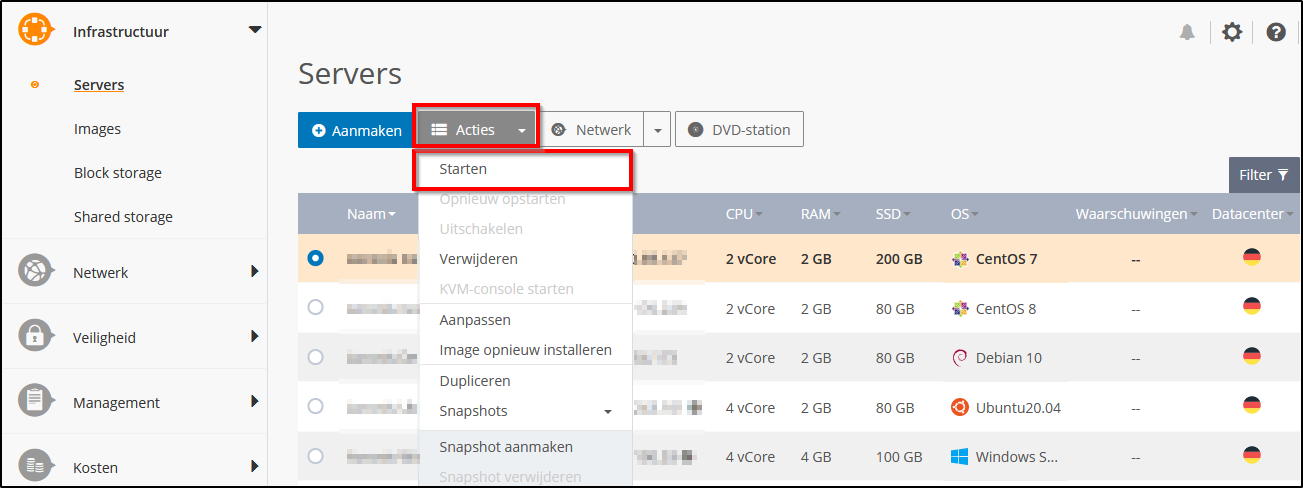Select the Debian 10 server radio button

click(316, 357)
